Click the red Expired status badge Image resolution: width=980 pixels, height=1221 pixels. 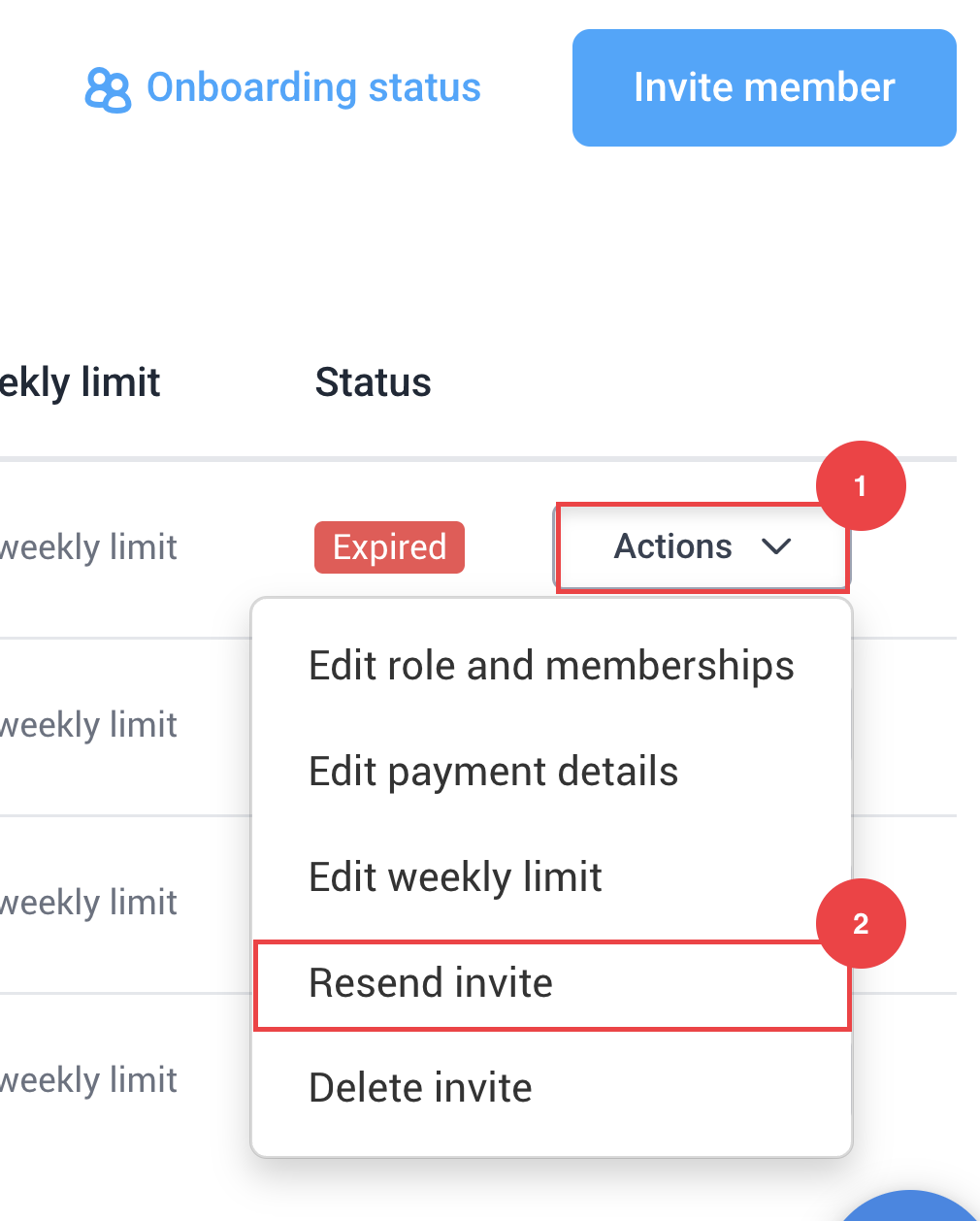(389, 547)
